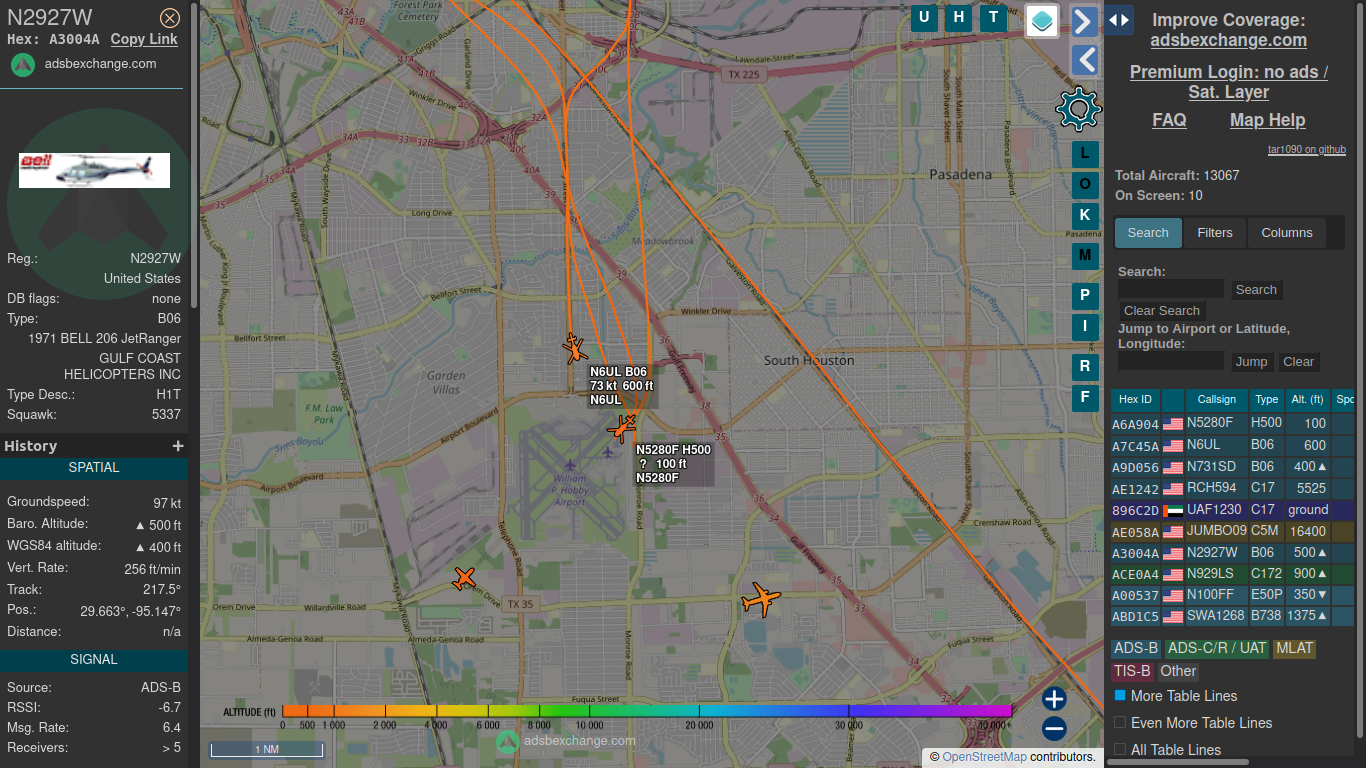Click the right chevron sidebar arrow
1366x768 pixels.
point(1085,21)
